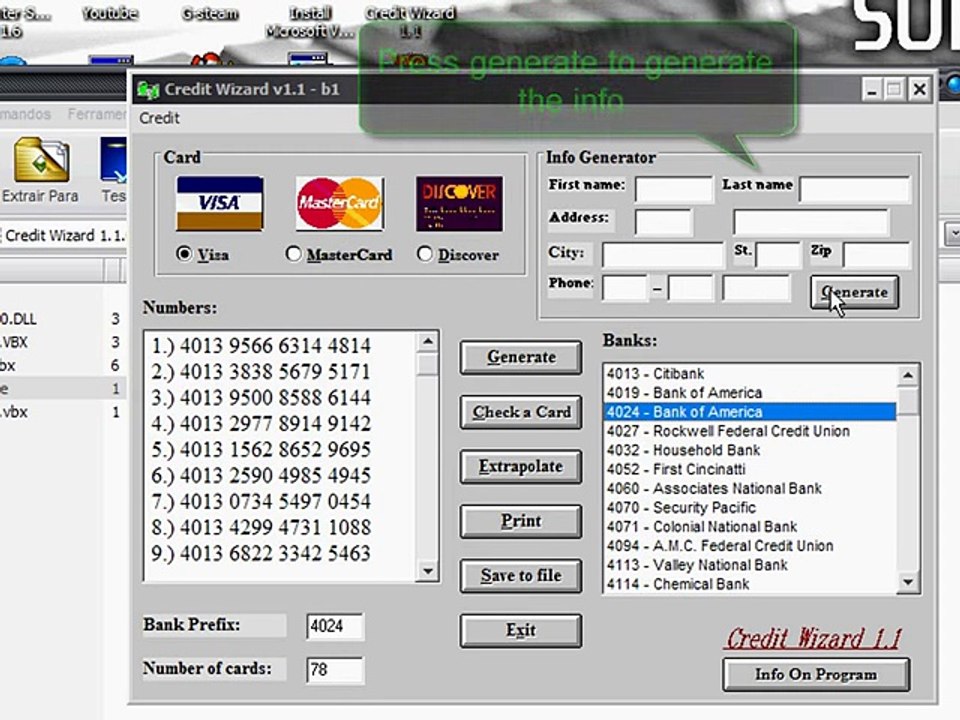This screenshot has width=960, height=720.
Task: Click the Print button
Action: coord(521,521)
